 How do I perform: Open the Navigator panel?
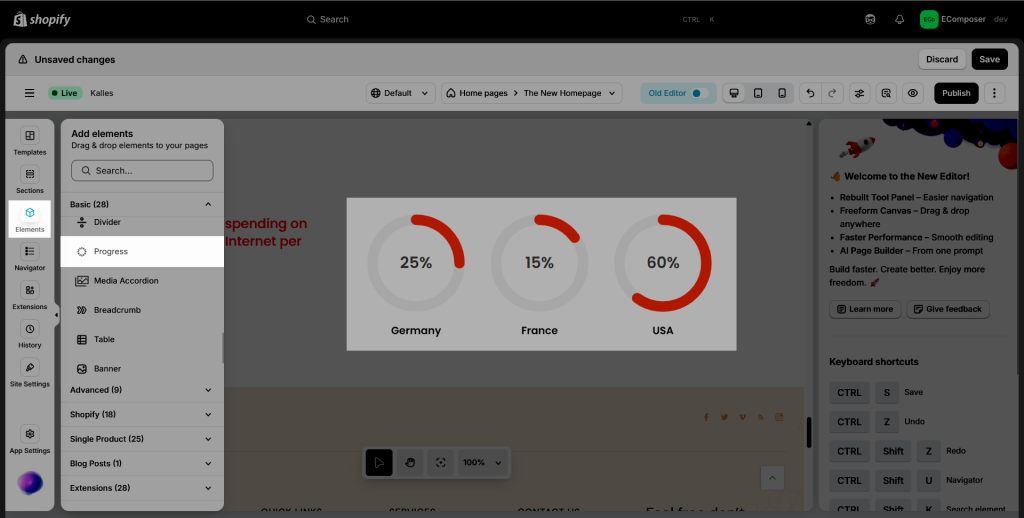pyautogui.click(x=30, y=257)
